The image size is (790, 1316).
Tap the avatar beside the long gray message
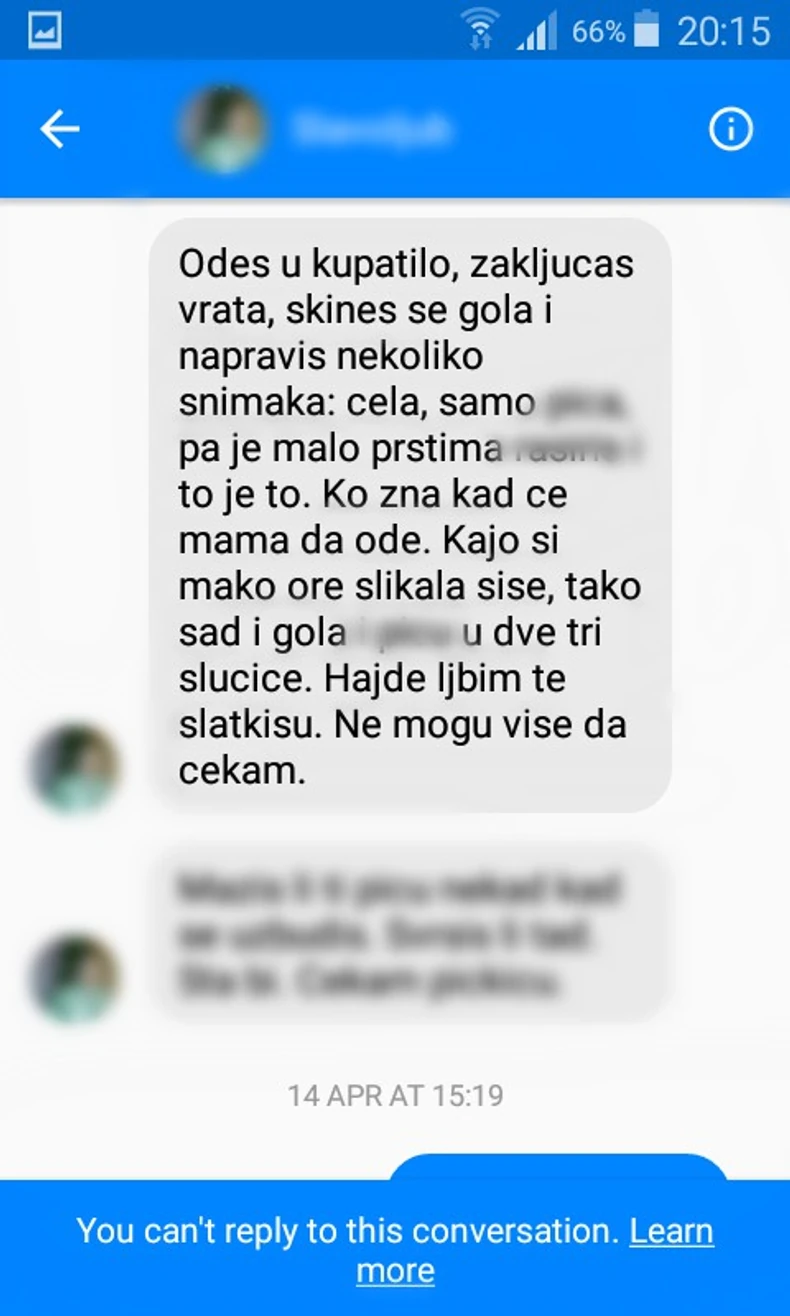click(75, 769)
